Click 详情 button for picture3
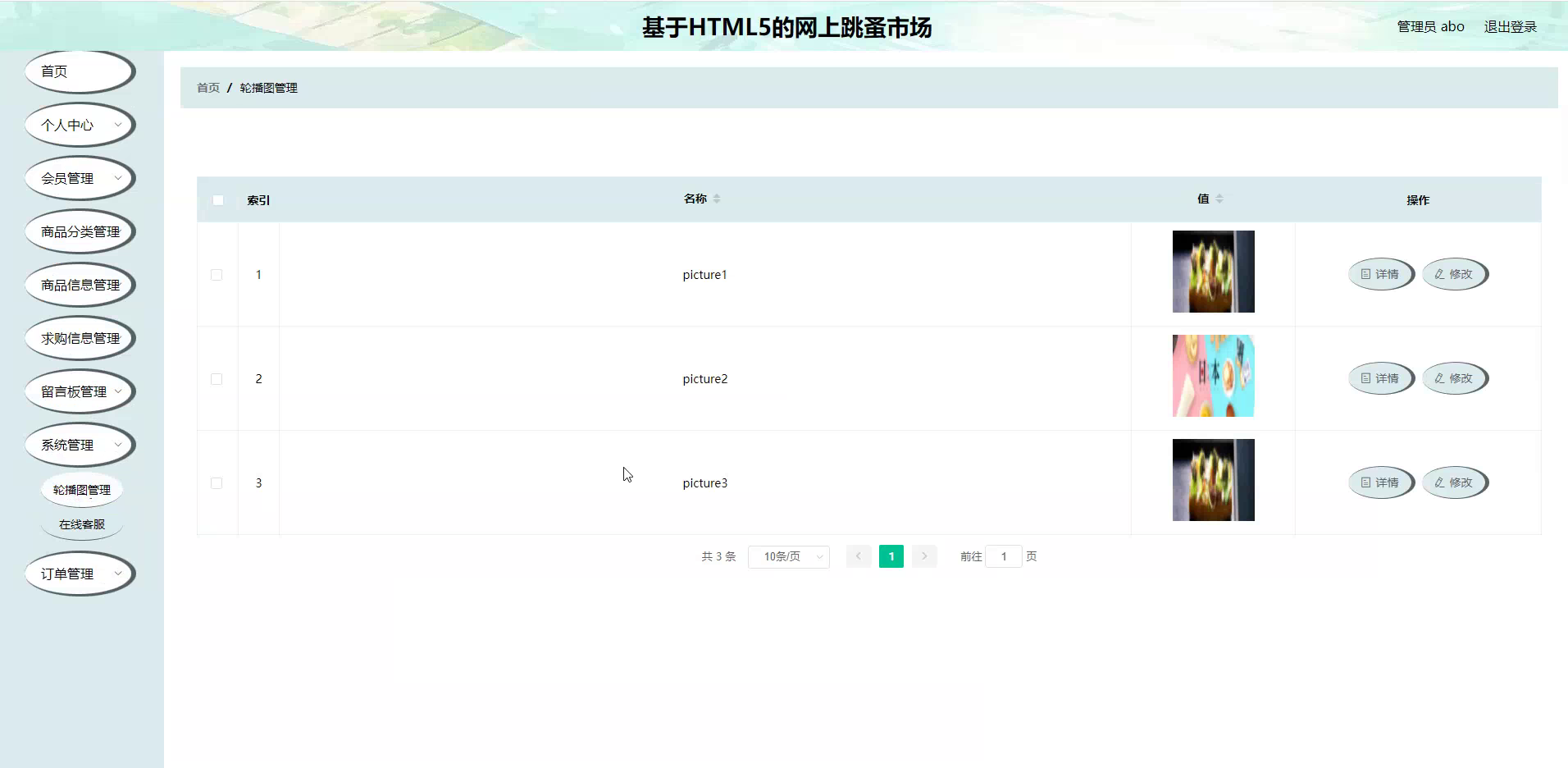Viewport: 1568px width, 768px height. pos(1381,482)
